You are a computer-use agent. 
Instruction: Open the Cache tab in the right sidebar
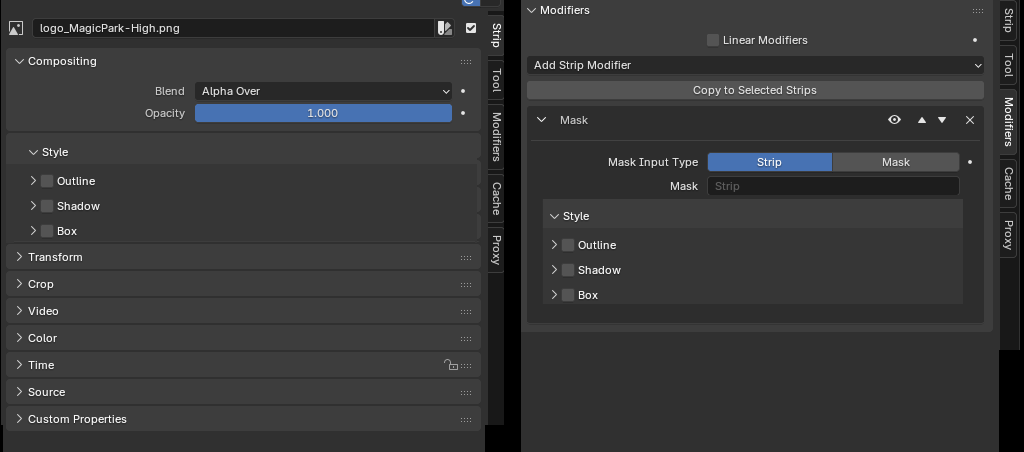[1008, 184]
